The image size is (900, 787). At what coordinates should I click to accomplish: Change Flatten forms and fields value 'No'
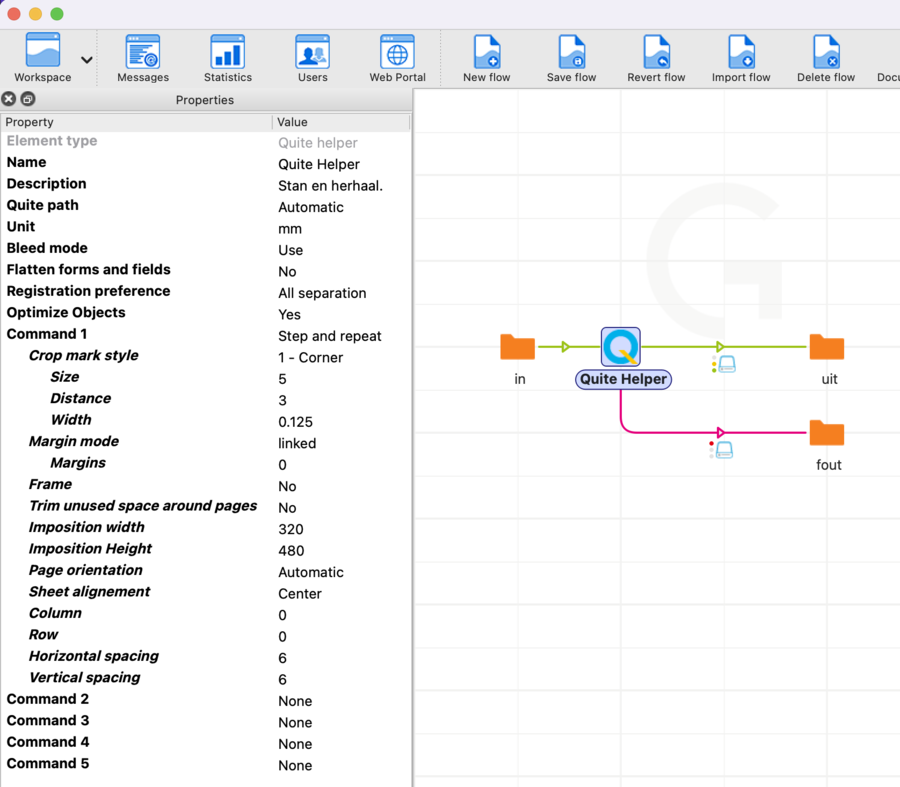tap(287, 272)
